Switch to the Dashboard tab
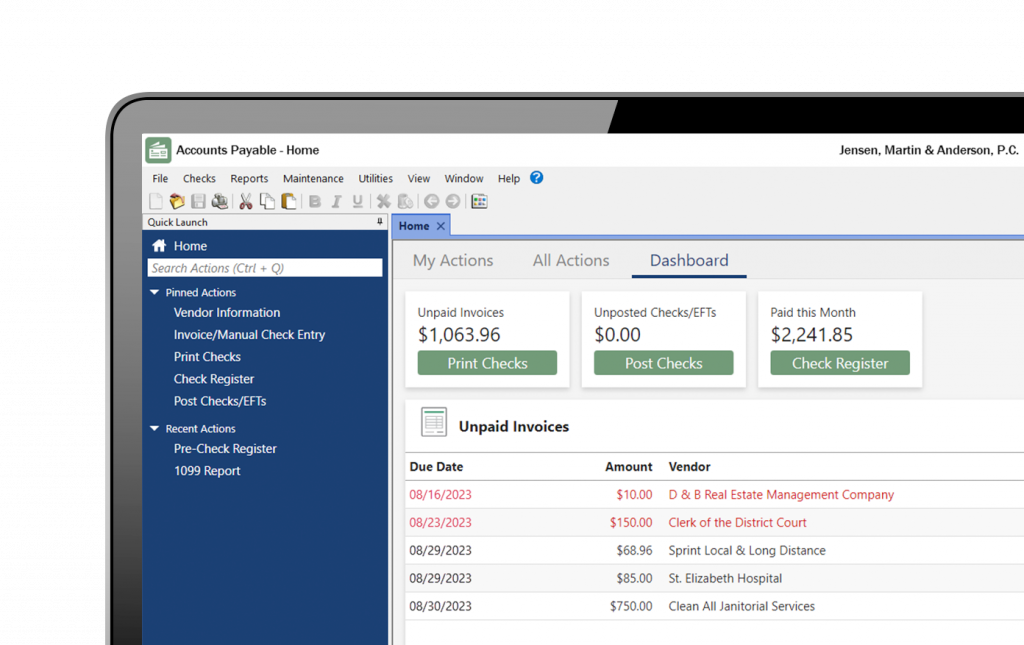This screenshot has height=645, width=1024. [688, 260]
